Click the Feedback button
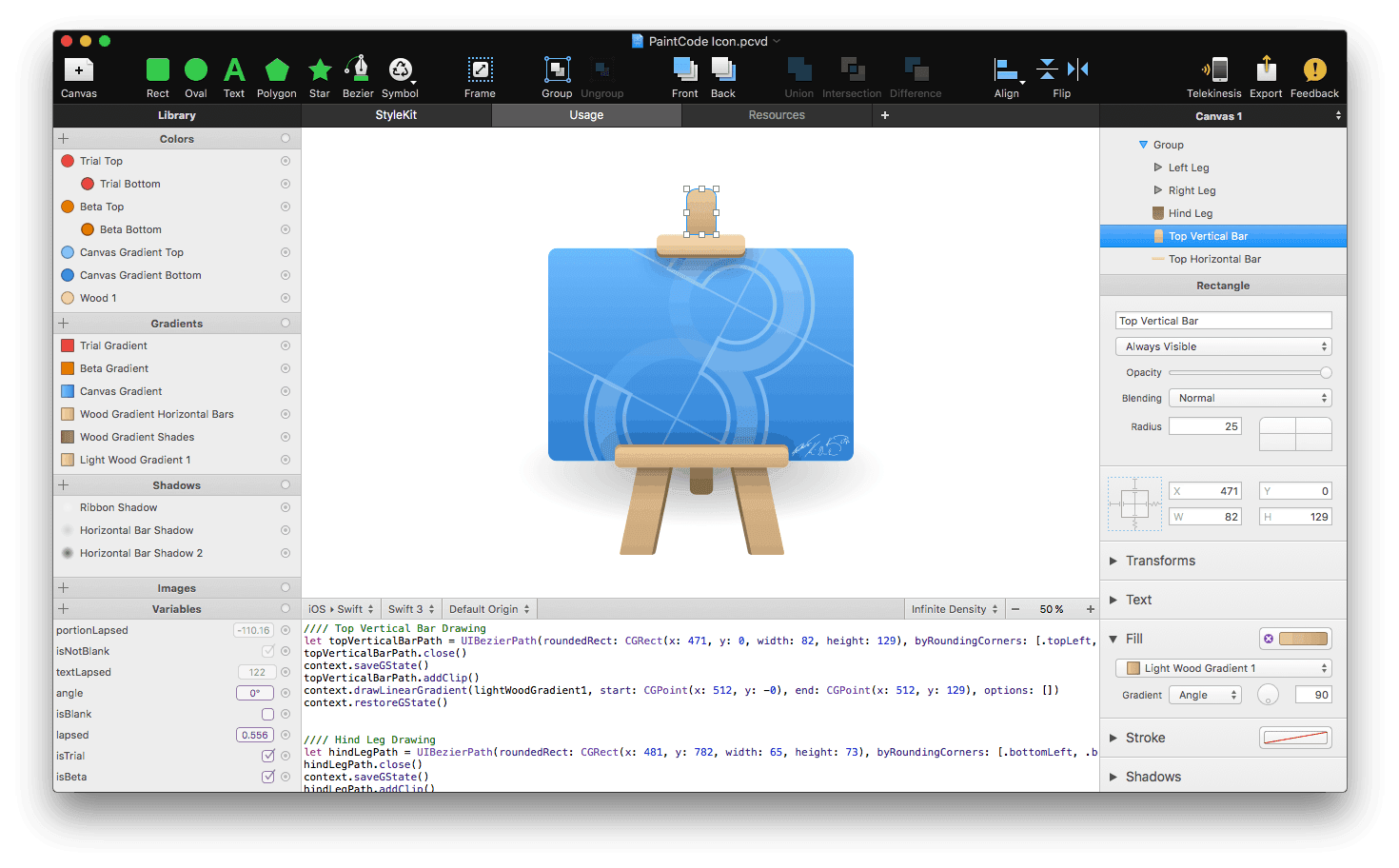This screenshot has height=868, width=1399. 1314,71
